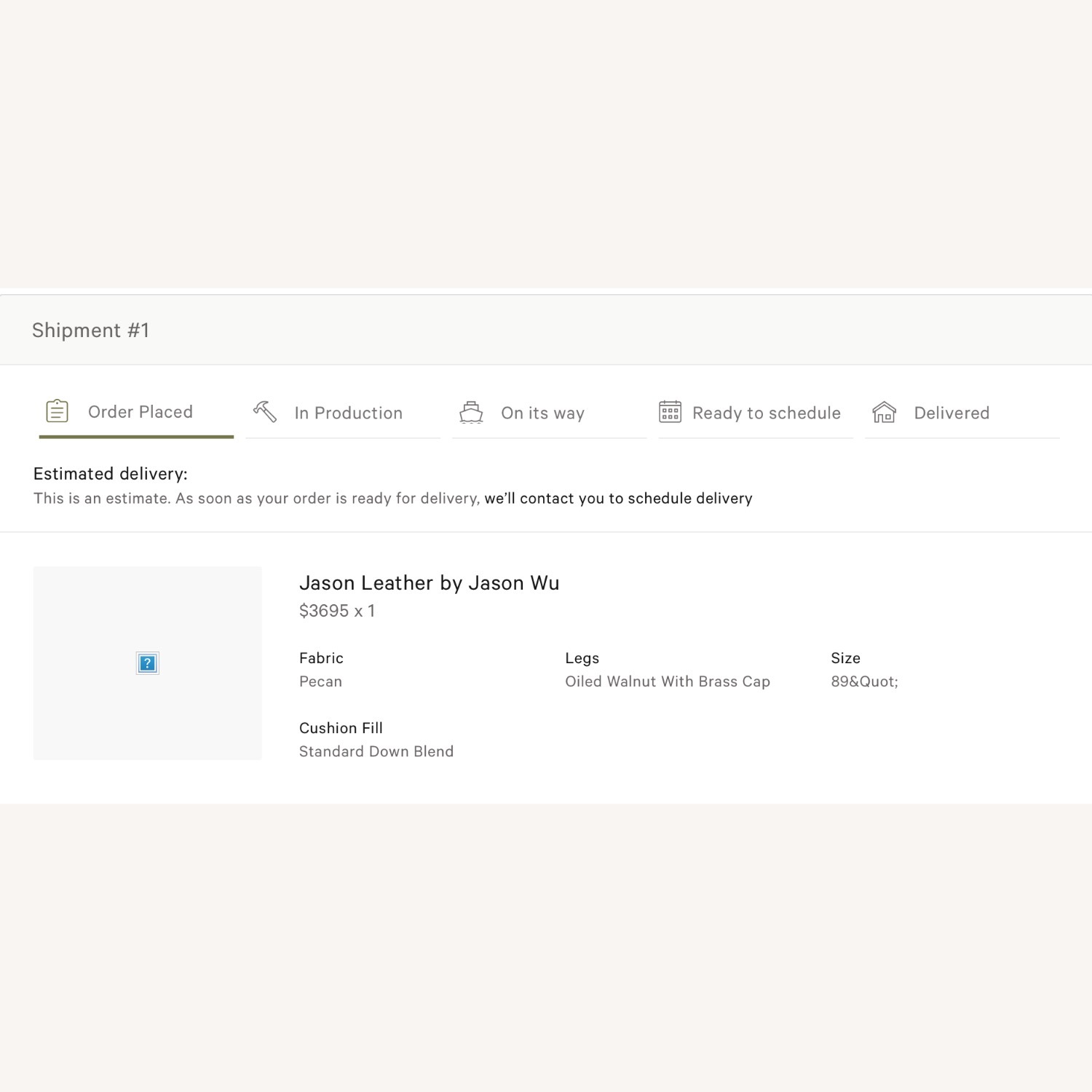Click "we'll contact you to schedule delivery" text
The image size is (1092, 1092).
618,499
